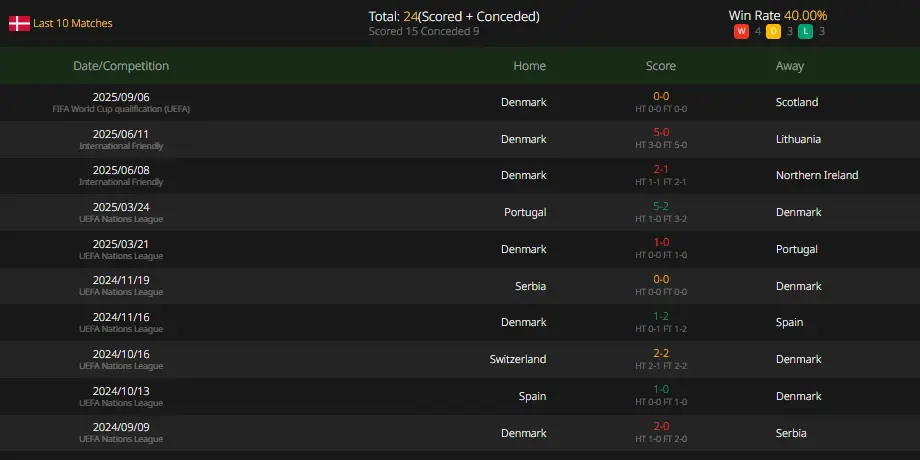
Task: Click the Home column header
Action: 529,66
